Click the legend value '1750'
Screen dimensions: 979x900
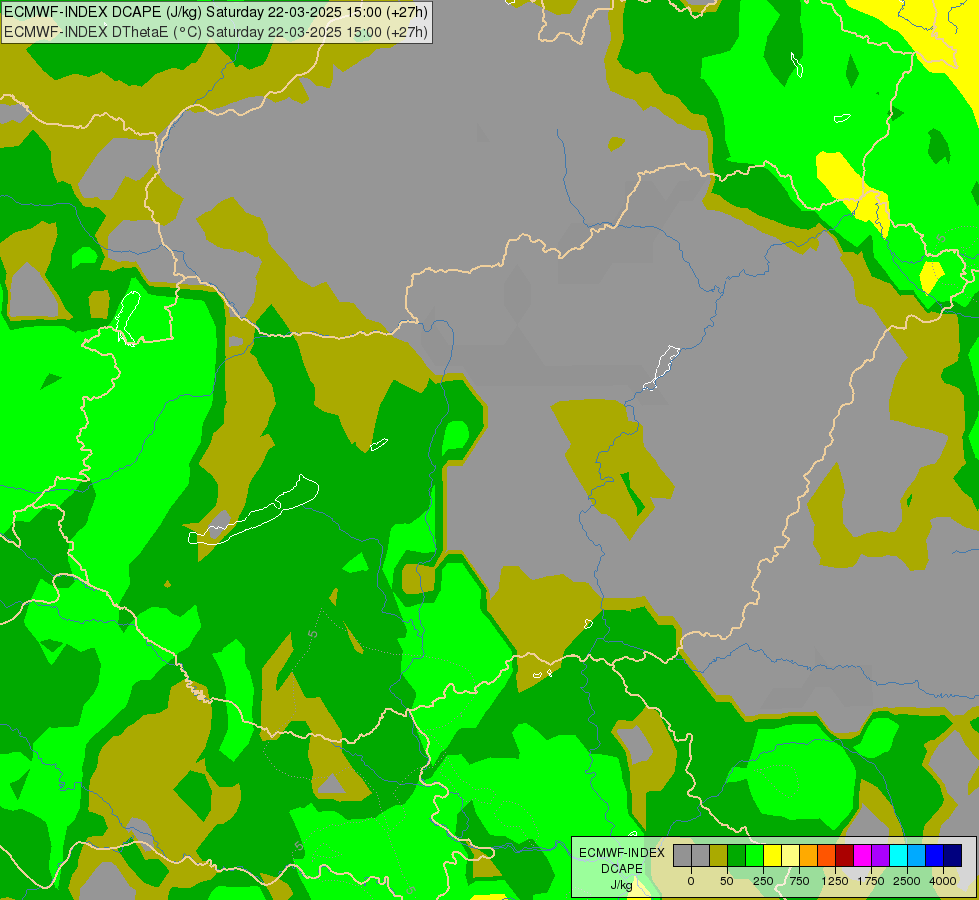tap(871, 881)
